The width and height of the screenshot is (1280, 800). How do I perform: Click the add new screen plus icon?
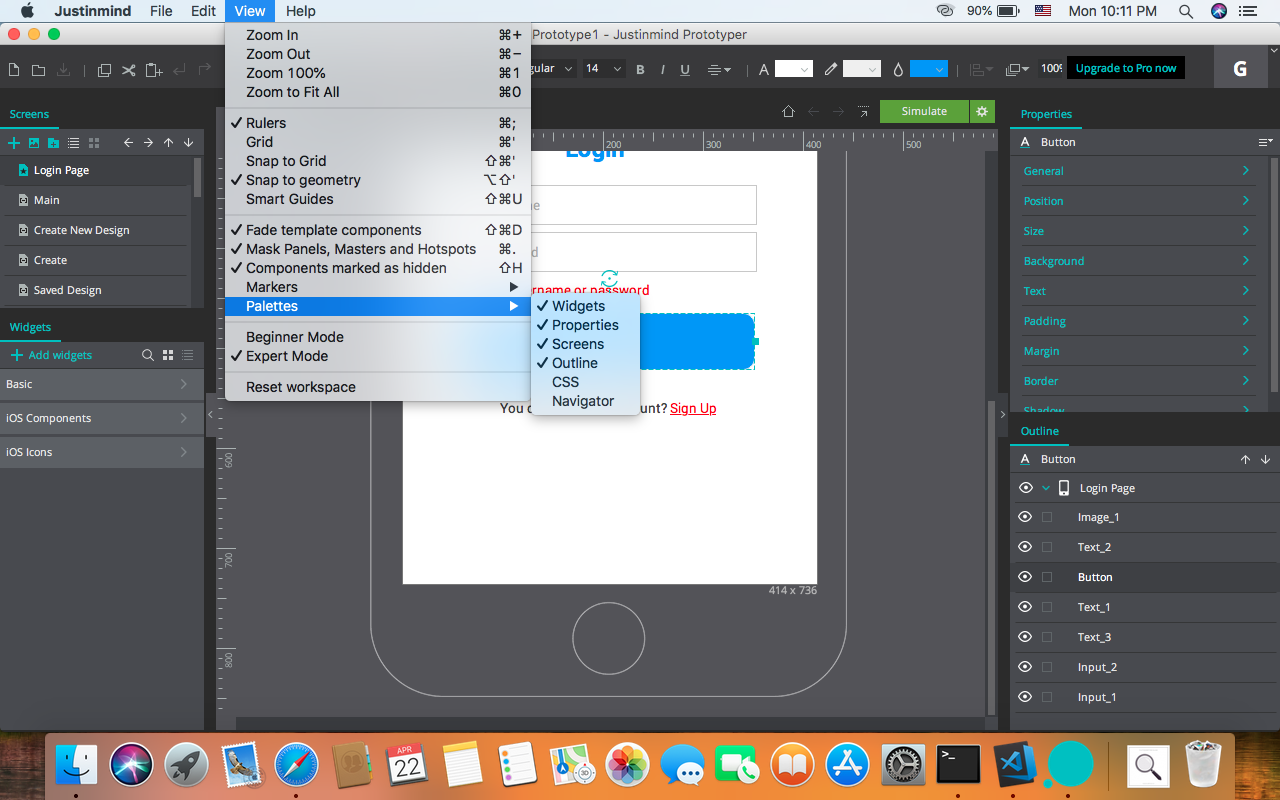click(x=14, y=143)
